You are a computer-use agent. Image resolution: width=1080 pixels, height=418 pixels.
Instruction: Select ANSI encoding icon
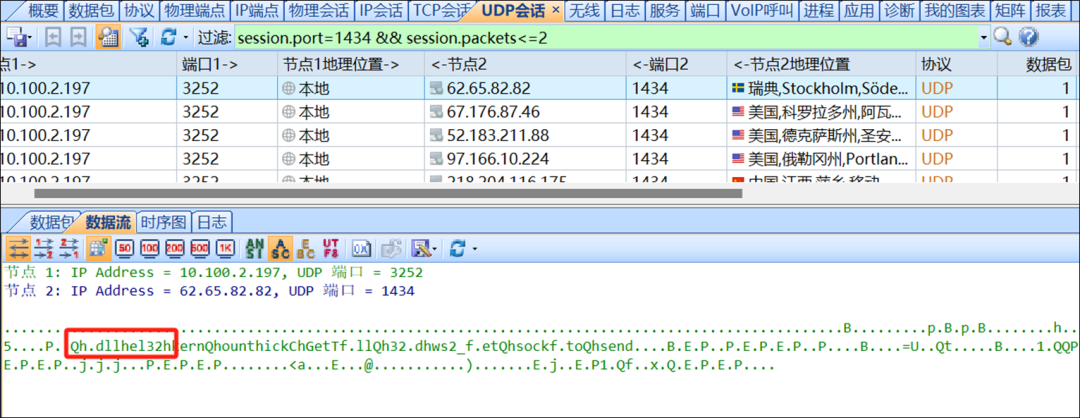coord(254,247)
